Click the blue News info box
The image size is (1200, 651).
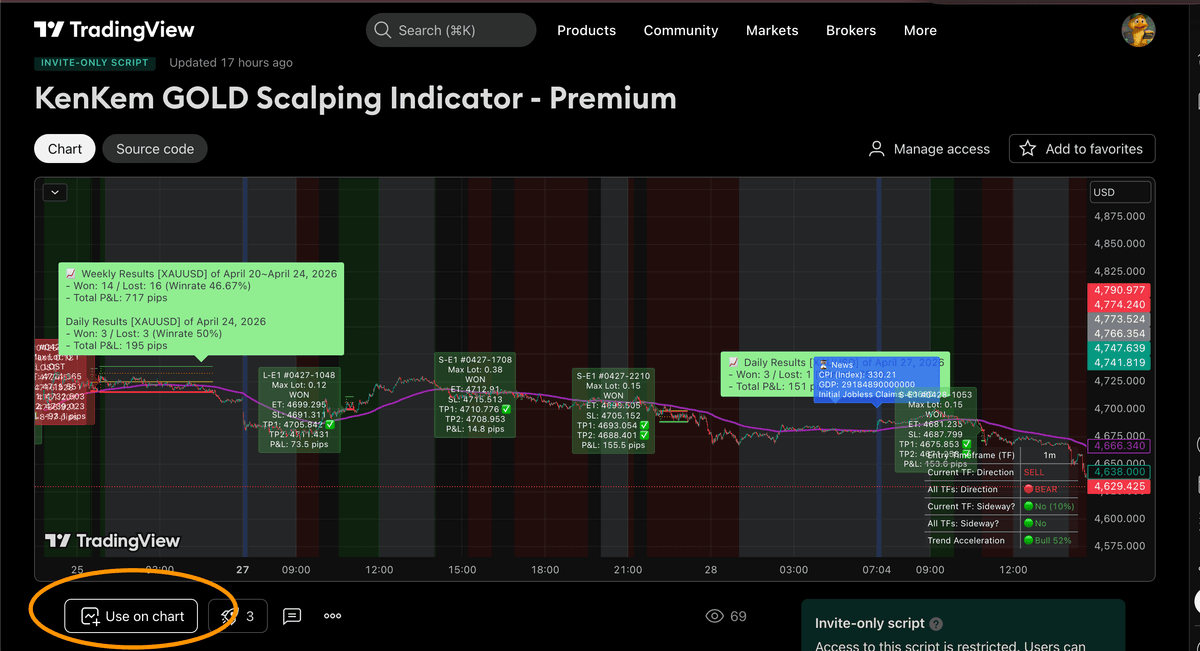877,380
